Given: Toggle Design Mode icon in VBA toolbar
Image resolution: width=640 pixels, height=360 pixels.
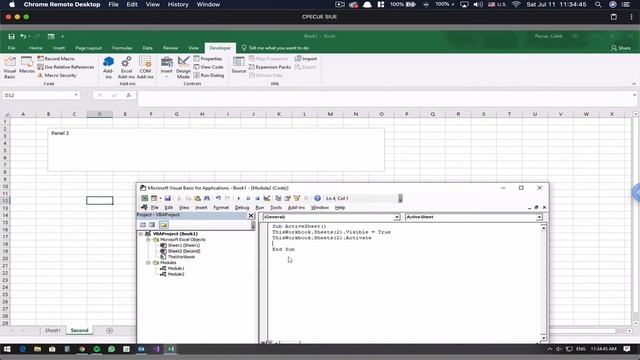Looking at the screenshot, I should click(267, 198).
